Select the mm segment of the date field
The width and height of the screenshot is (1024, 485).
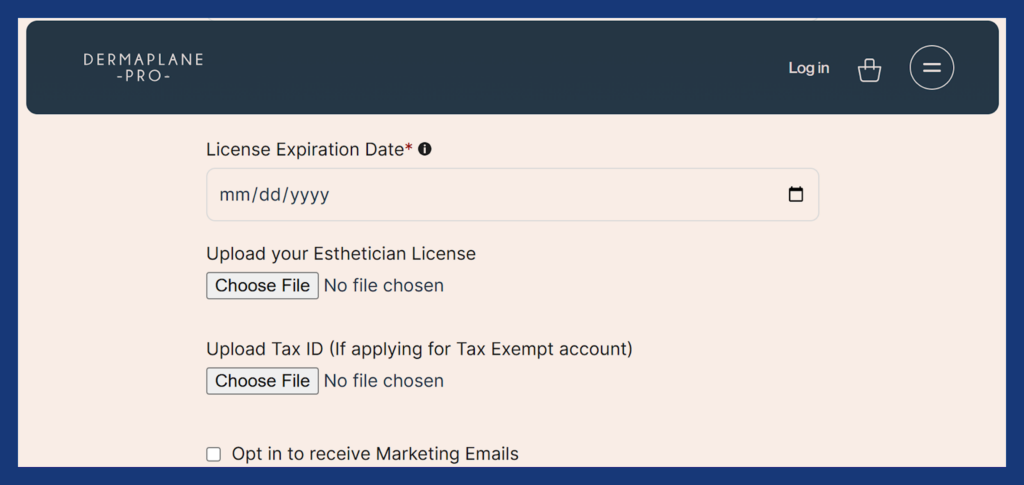(x=234, y=195)
